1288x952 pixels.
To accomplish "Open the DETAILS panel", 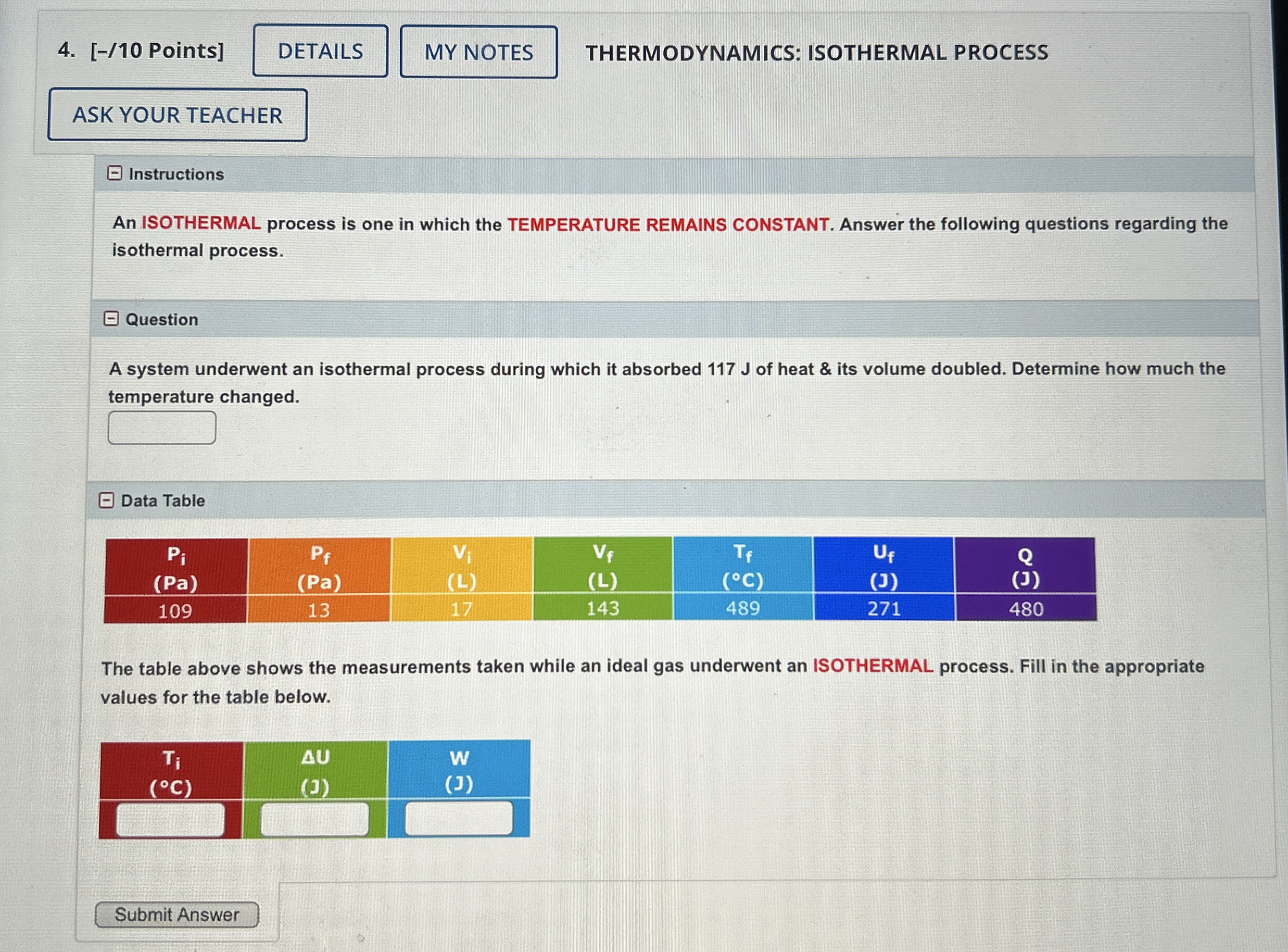I will tap(320, 51).
